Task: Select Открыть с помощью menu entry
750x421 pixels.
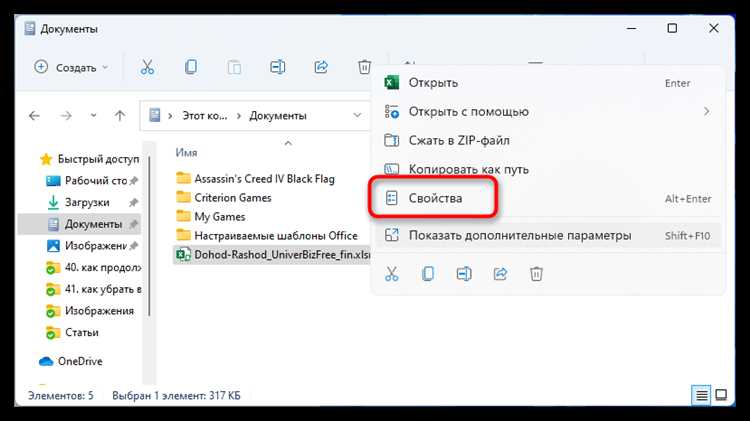Action: (x=548, y=111)
